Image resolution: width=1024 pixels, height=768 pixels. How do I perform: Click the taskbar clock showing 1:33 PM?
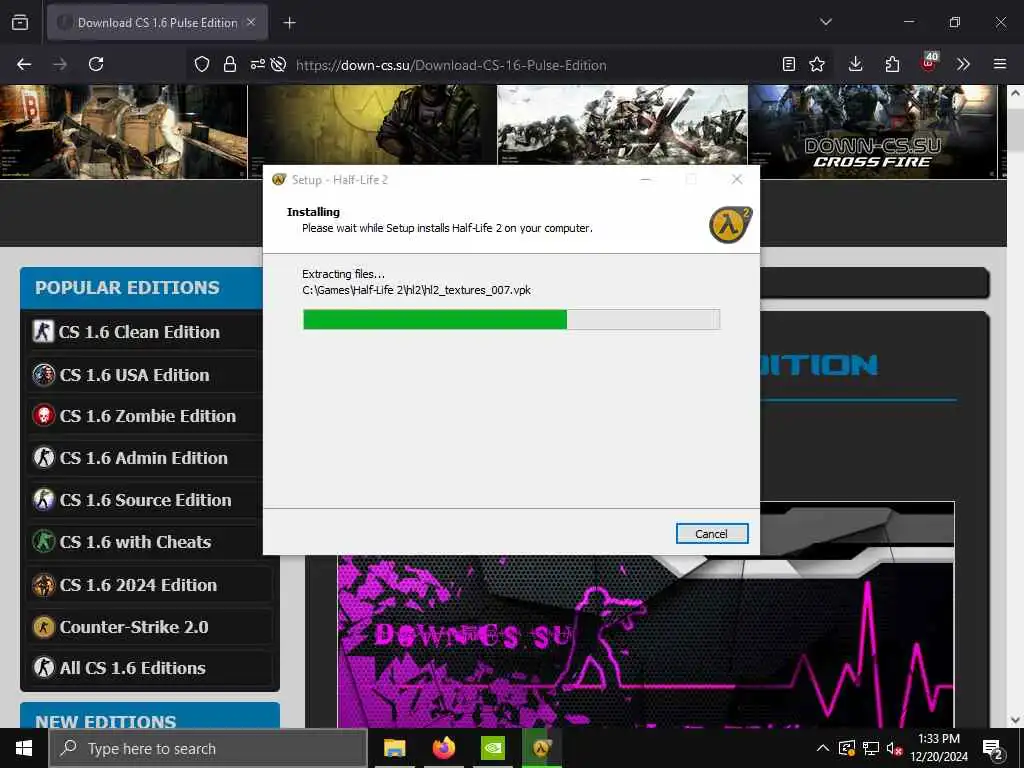pyautogui.click(x=939, y=748)
